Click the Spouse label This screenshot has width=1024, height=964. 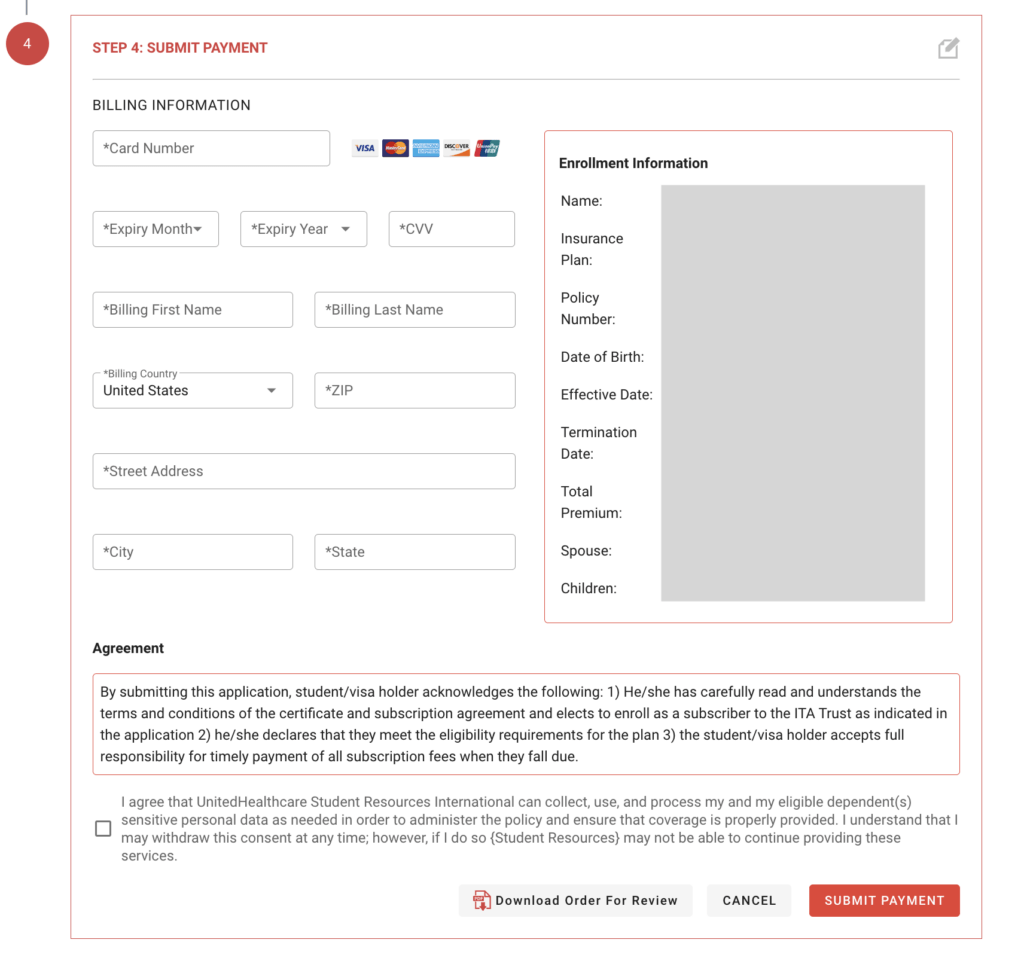(x=586, y=551)
